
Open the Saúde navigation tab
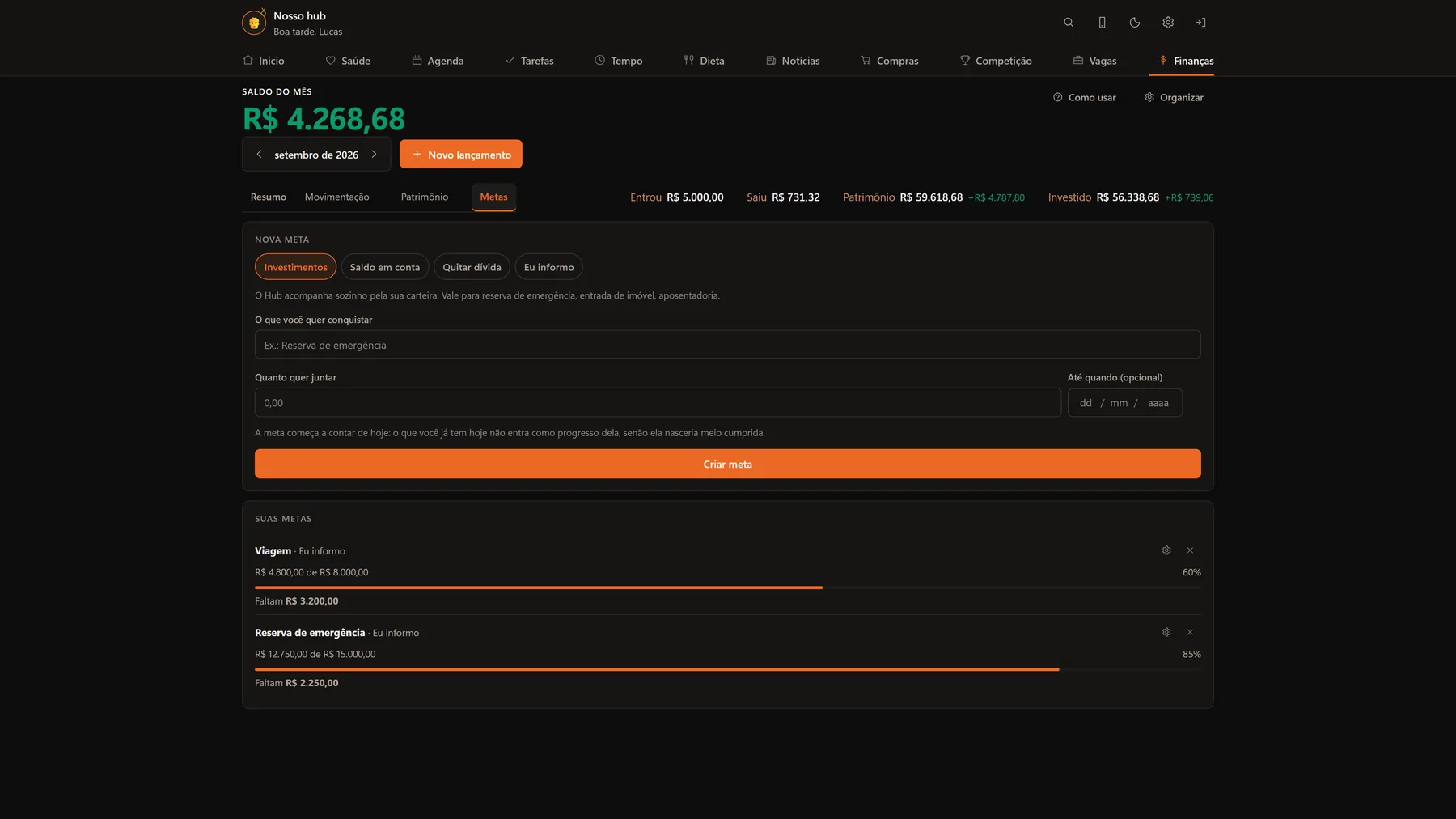point(348,61)
